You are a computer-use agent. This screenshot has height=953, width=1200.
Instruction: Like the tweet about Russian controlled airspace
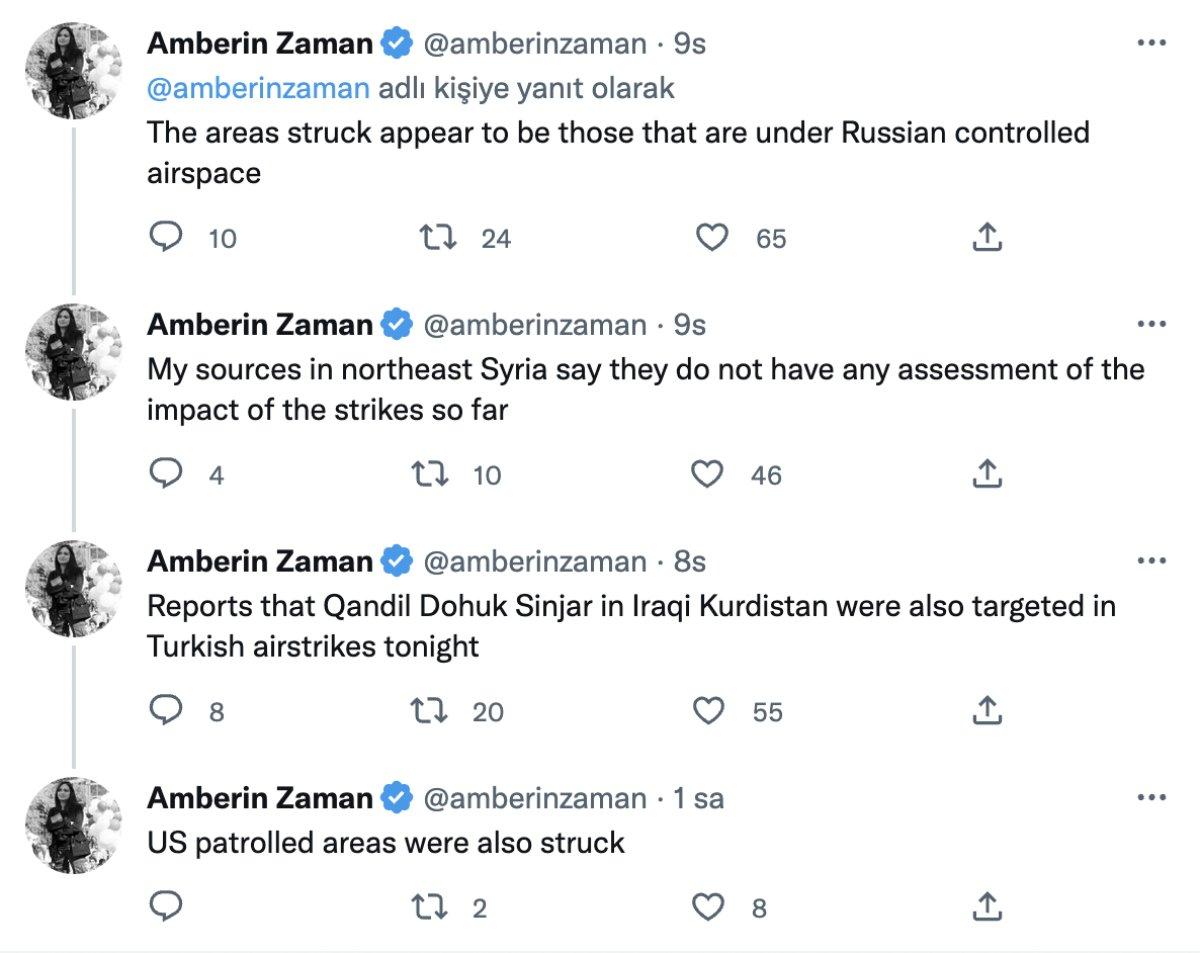711,237
